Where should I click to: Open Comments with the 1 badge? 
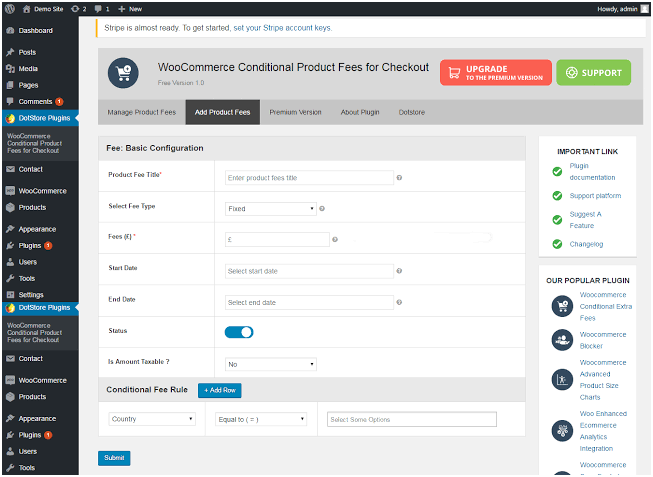pyautogui.click(x=40, y=102)
